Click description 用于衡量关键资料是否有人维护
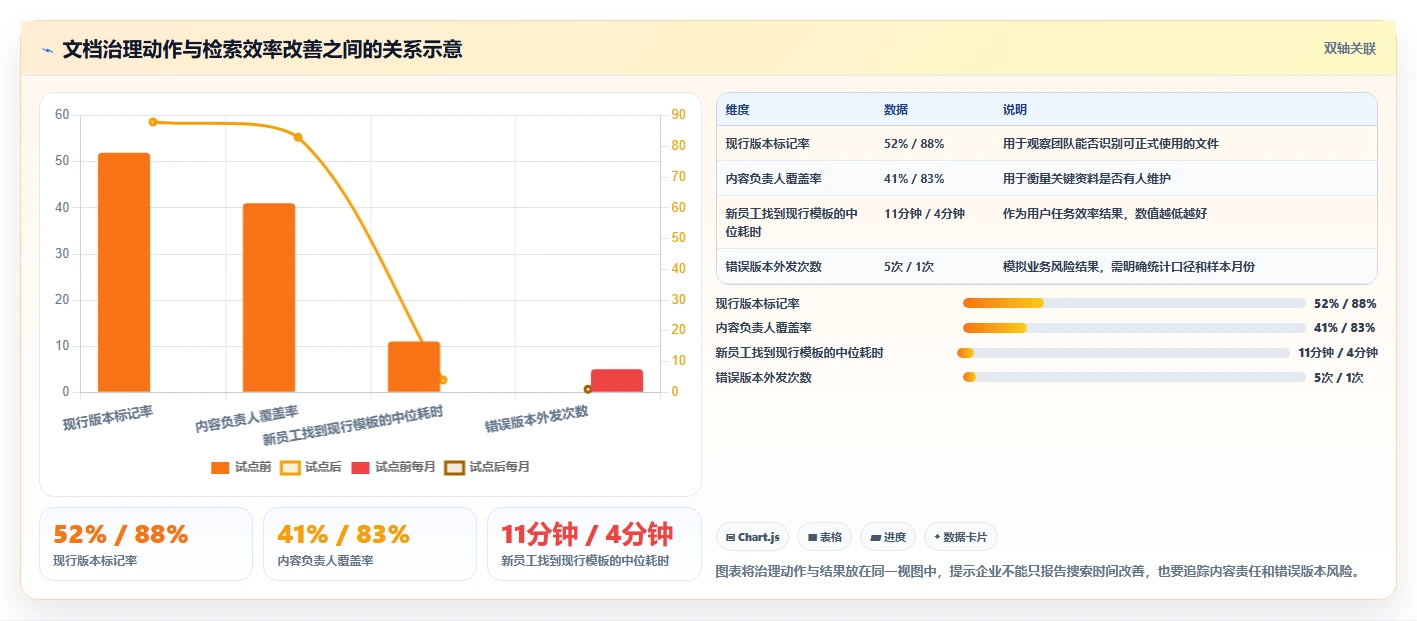The width and height of the screenshot is (1417, 621). pos(1087,179)
